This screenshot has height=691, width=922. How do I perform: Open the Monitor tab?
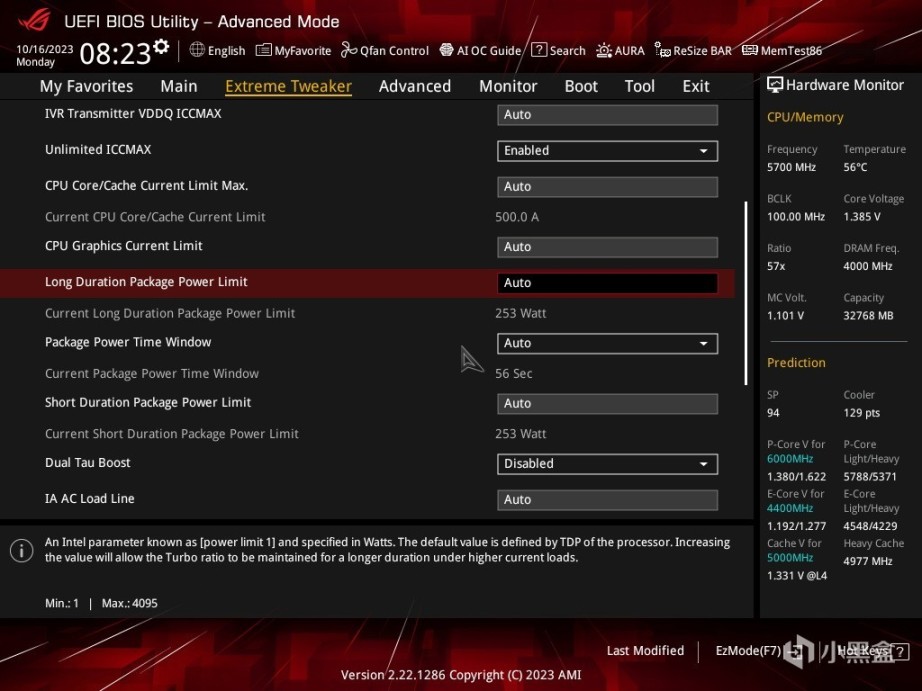pos(508,86)
